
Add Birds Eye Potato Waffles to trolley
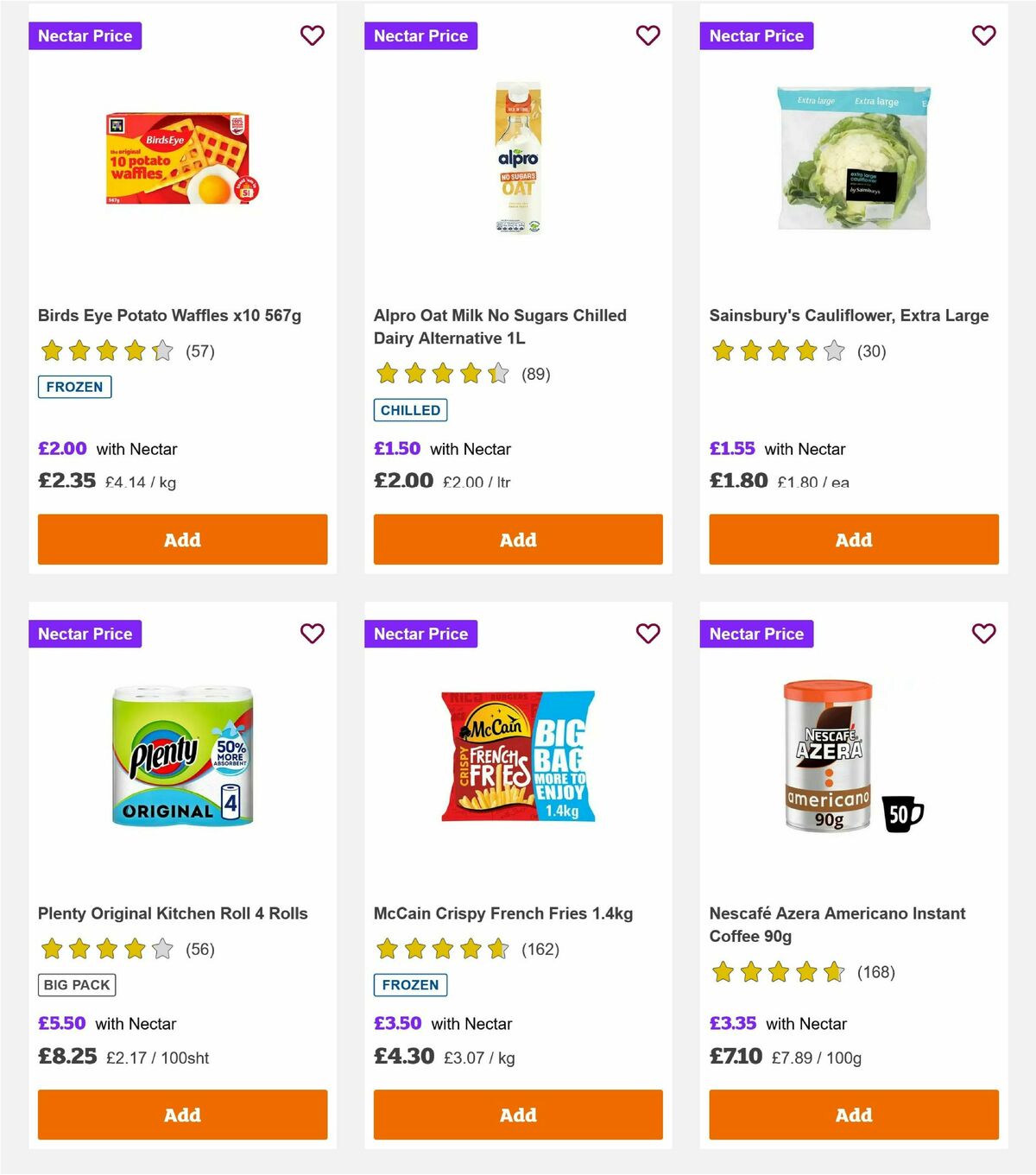click(x=181, y=539)
